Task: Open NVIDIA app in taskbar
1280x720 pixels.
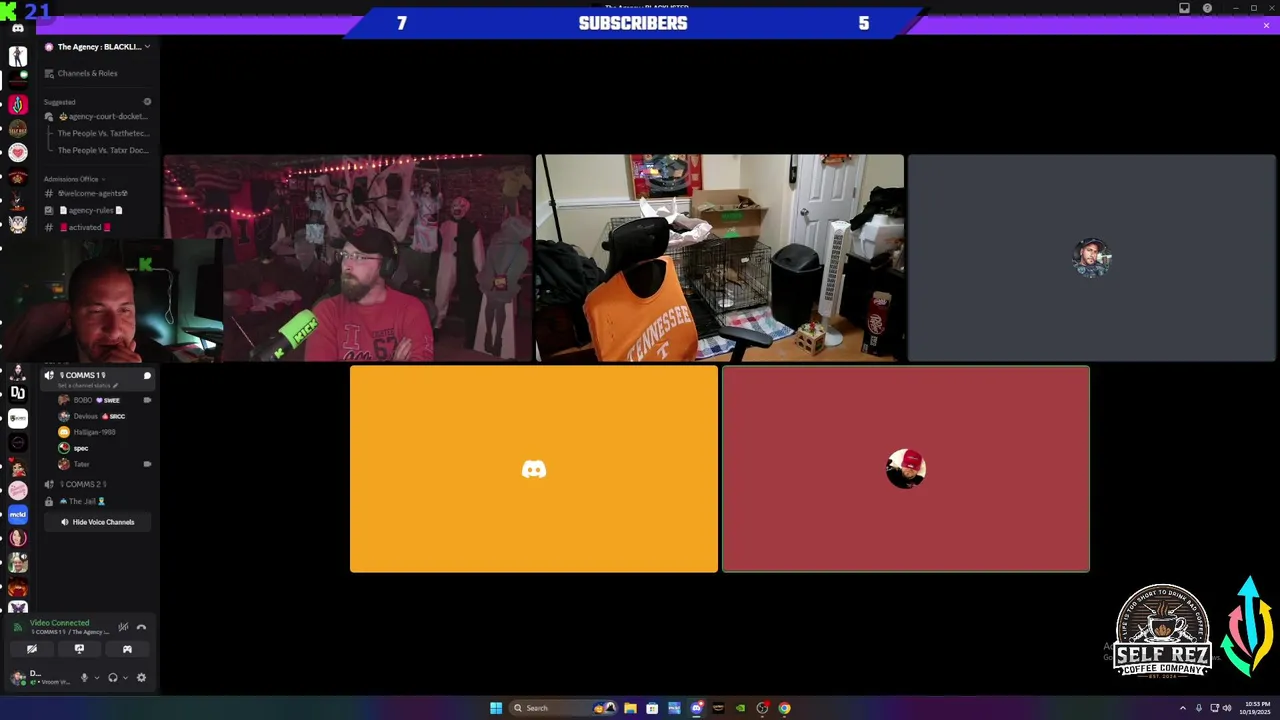Action: [x=740, y=708]
